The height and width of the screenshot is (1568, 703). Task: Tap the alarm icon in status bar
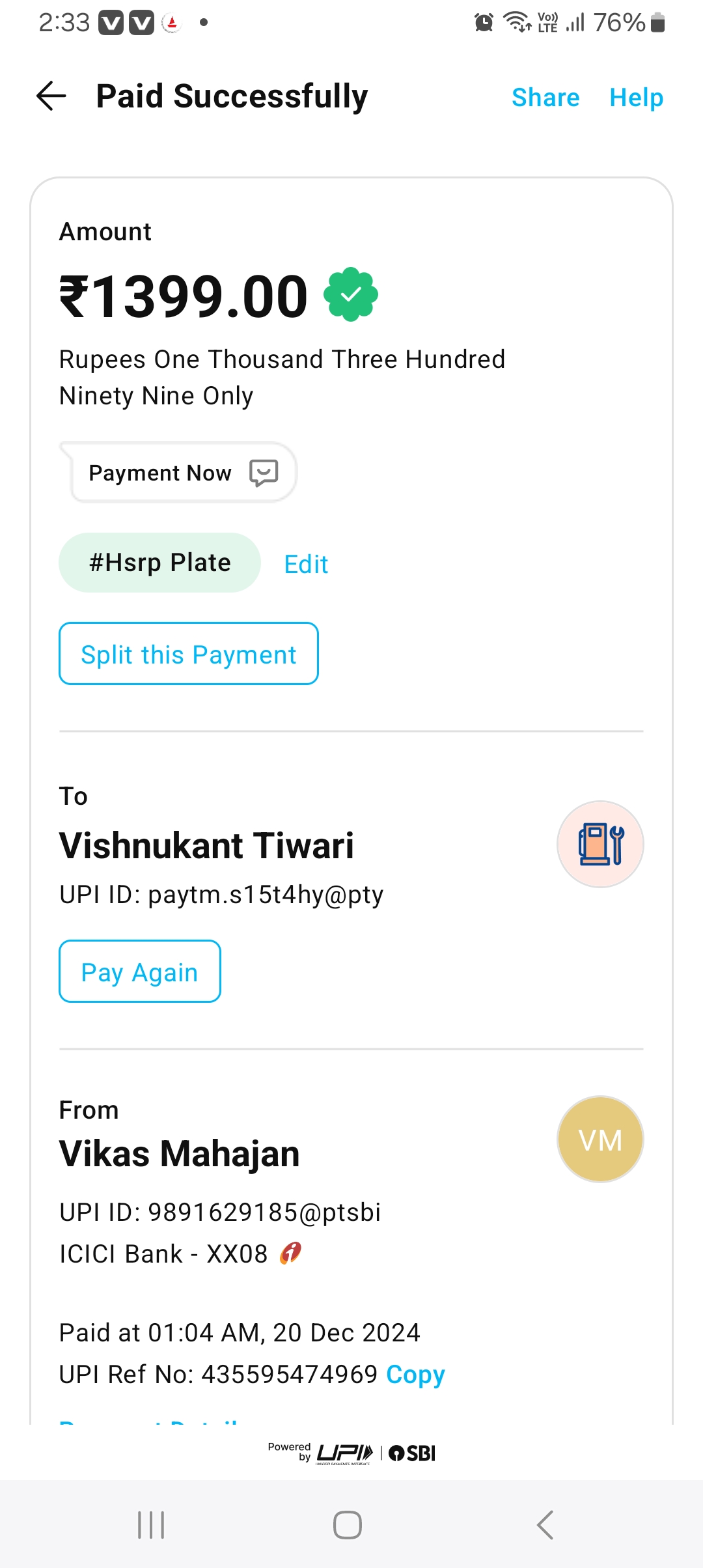[x=484, y=23]
